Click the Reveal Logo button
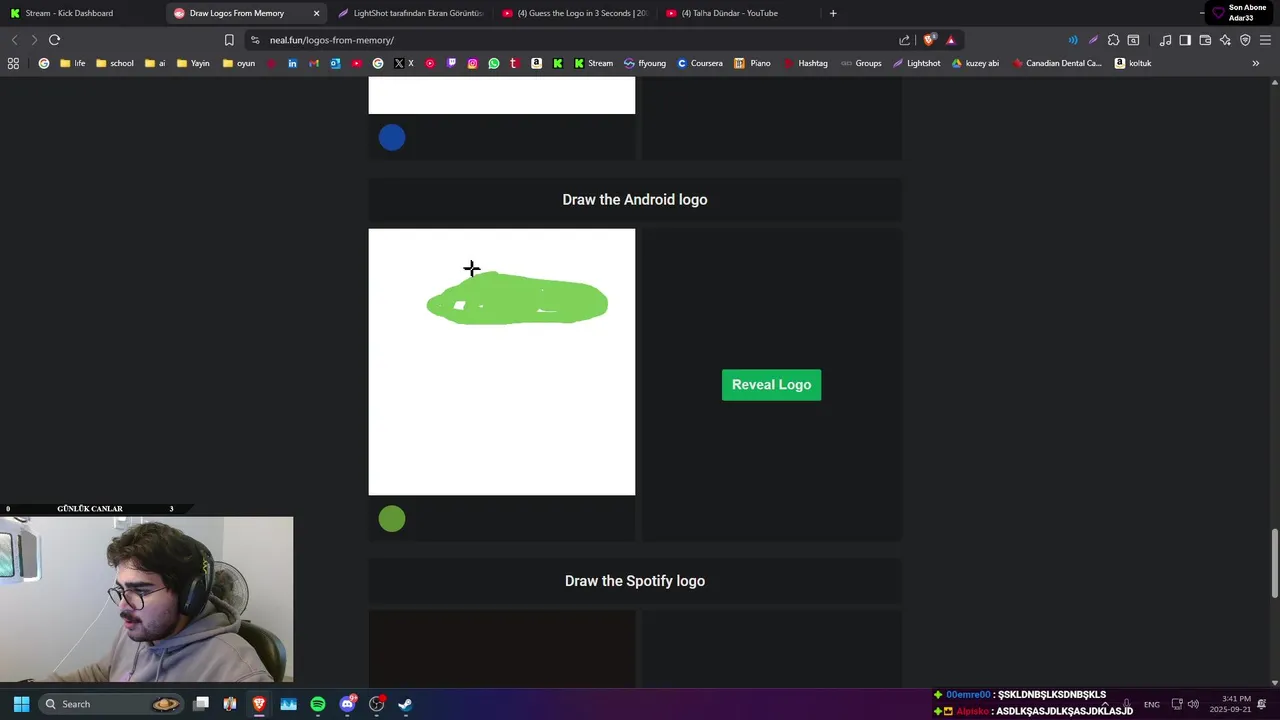 click(771, 385)
